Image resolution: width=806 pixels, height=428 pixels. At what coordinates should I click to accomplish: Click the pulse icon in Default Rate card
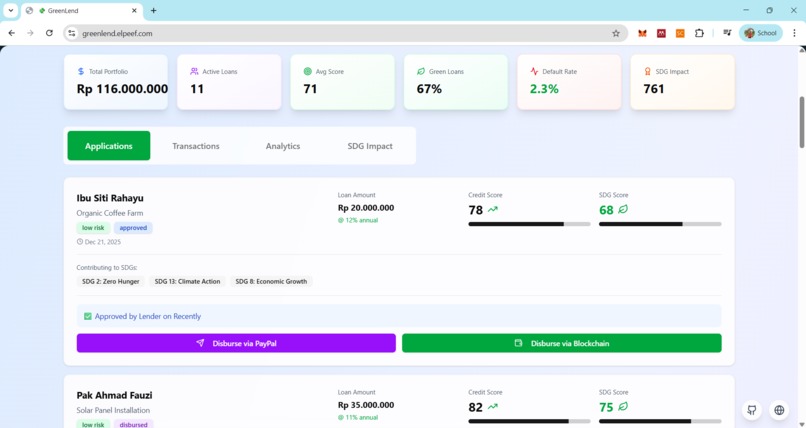click(534, 71)
